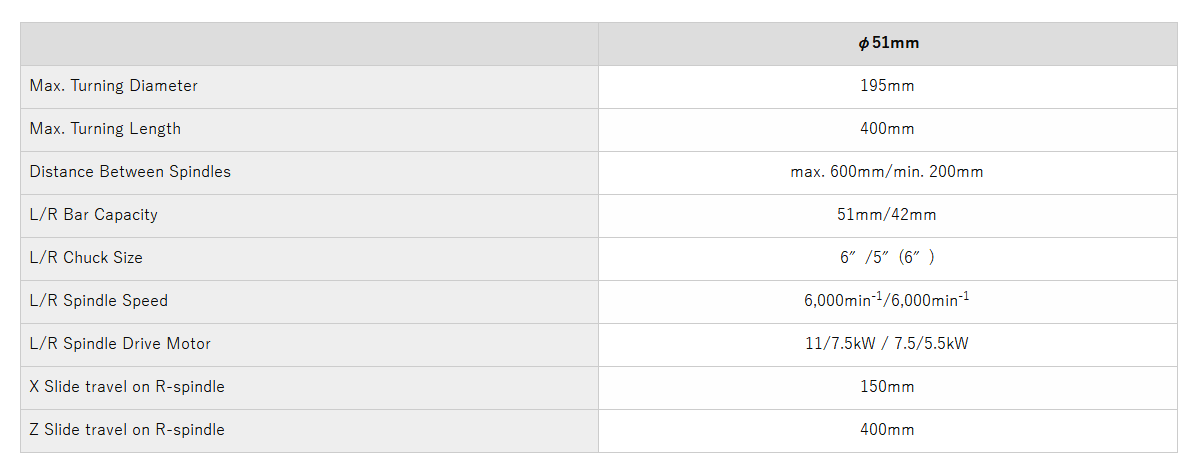Click the 400mm turning length value
1197x461 pixels.
coord(888,129)
